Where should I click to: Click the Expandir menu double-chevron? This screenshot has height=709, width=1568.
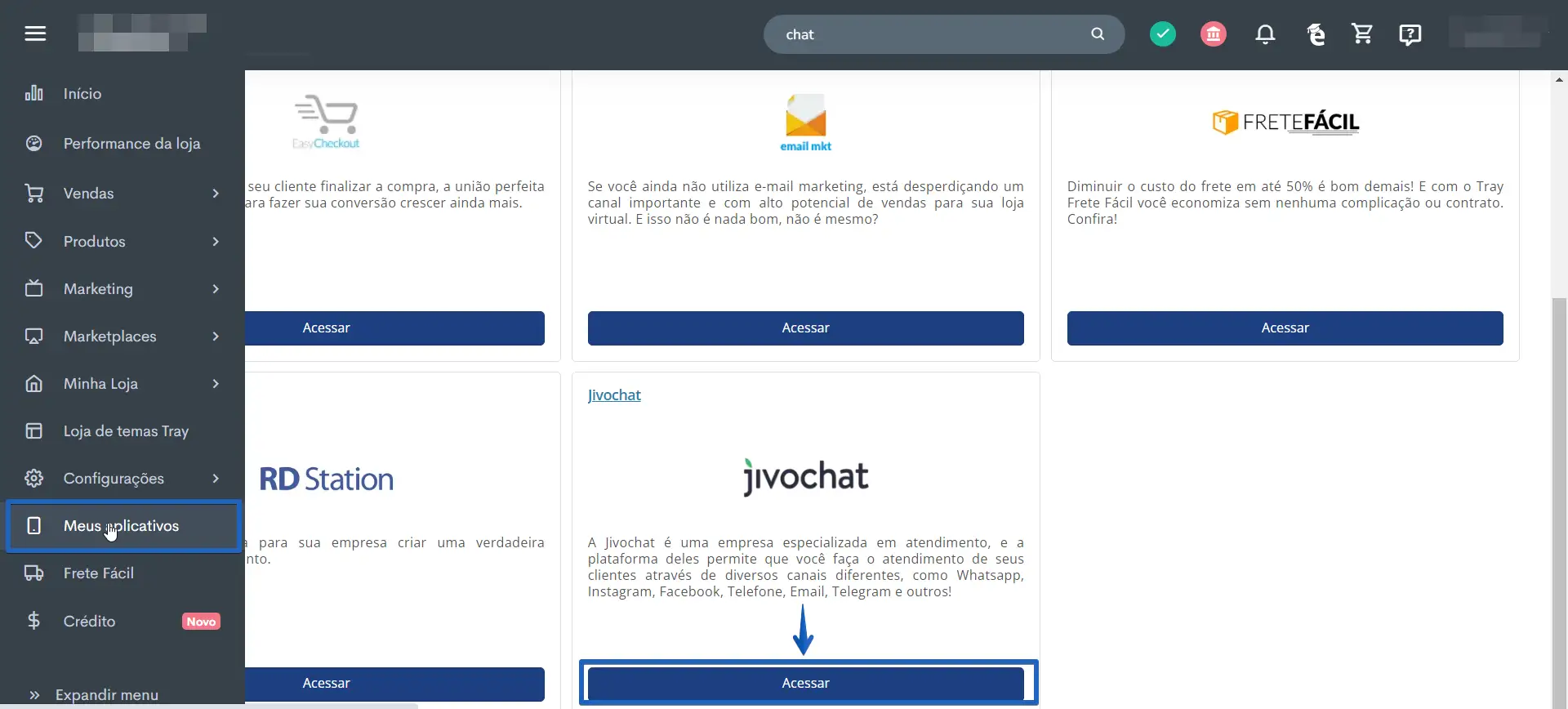click(34, 695)
